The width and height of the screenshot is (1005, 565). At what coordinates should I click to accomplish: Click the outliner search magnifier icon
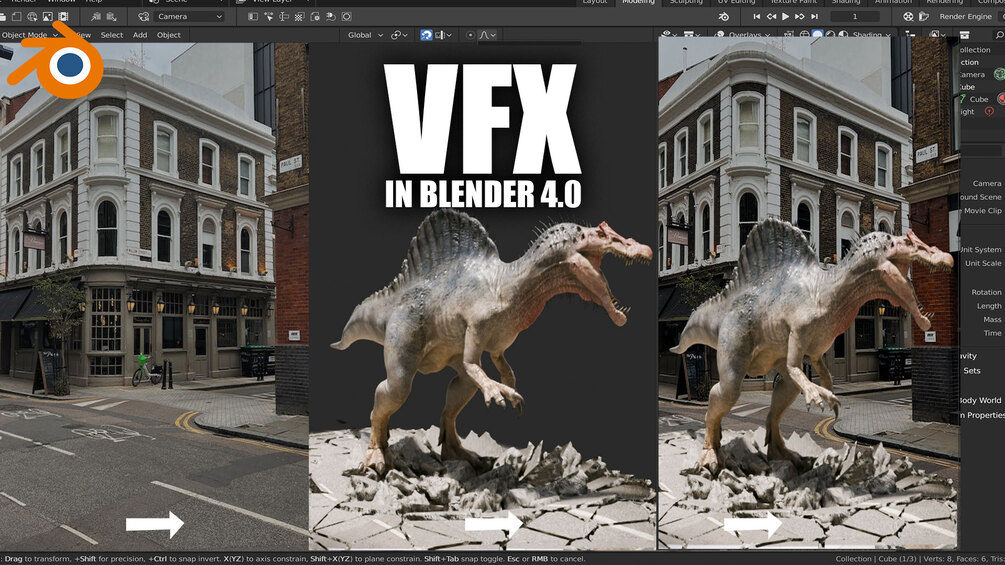[x=1000, y=35]
